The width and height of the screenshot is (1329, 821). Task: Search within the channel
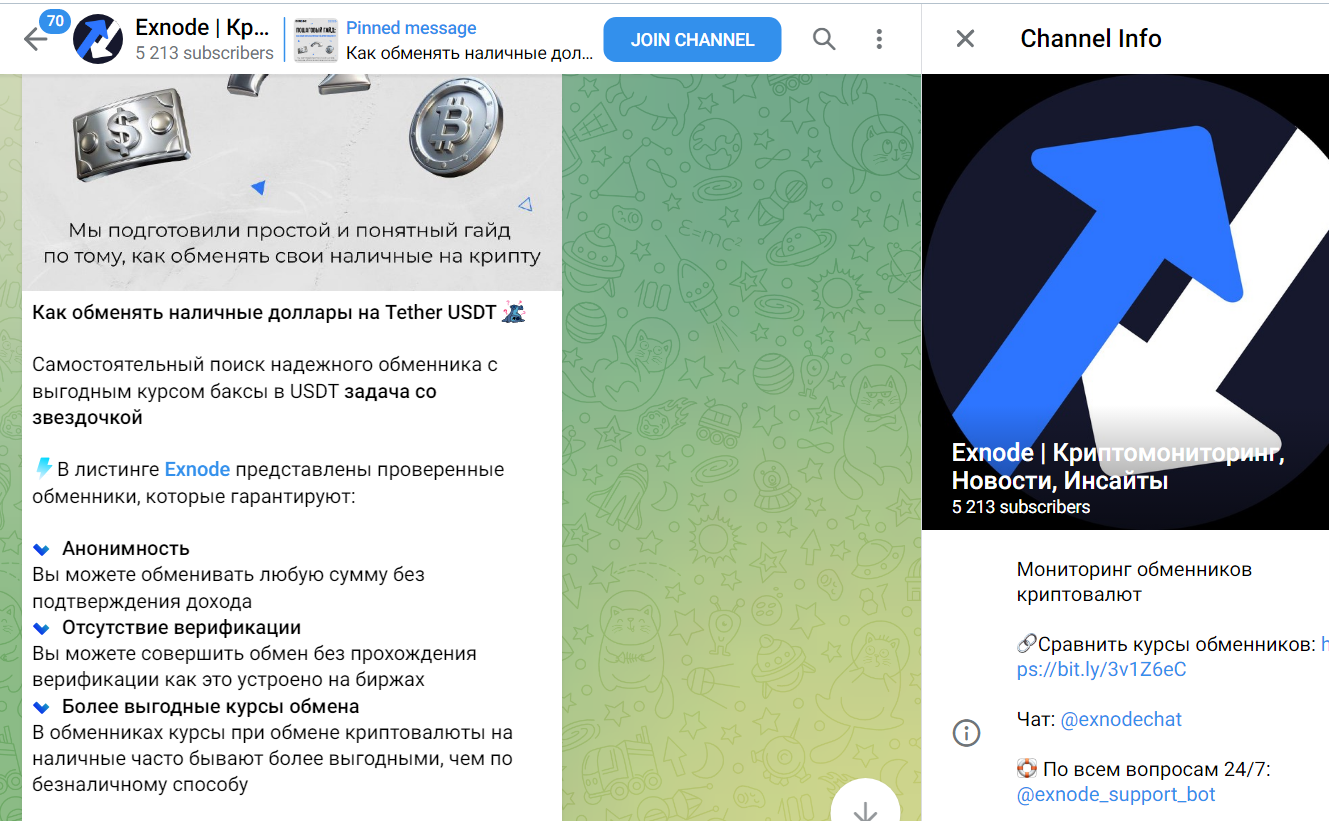click(x=824, y=39)
